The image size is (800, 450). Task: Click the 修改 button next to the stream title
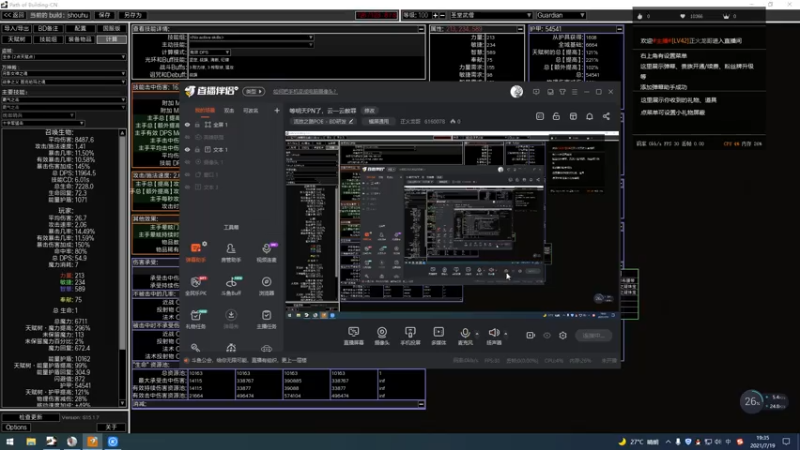pos(369,111)
